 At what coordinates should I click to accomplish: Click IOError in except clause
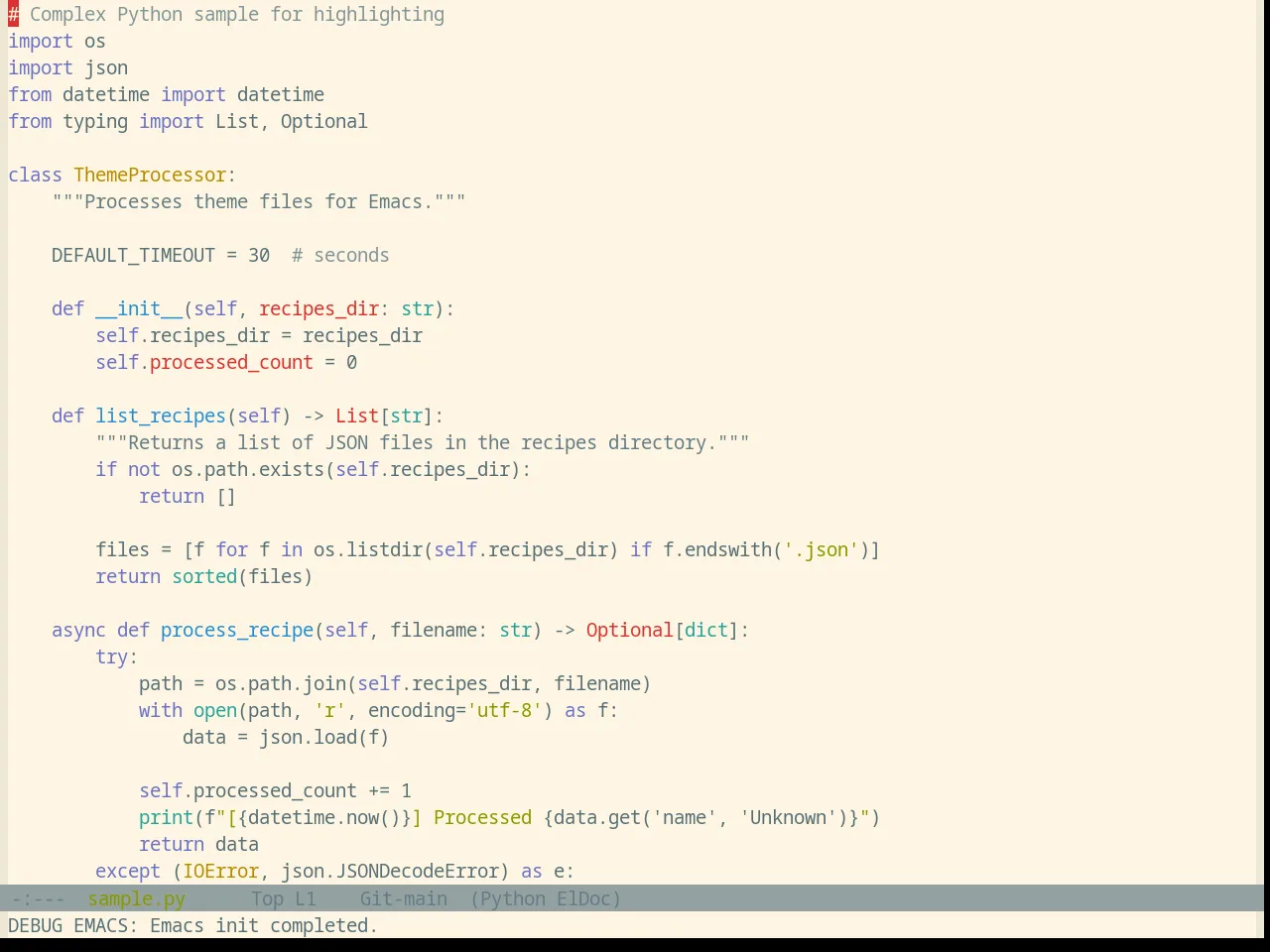click(220, 871)
